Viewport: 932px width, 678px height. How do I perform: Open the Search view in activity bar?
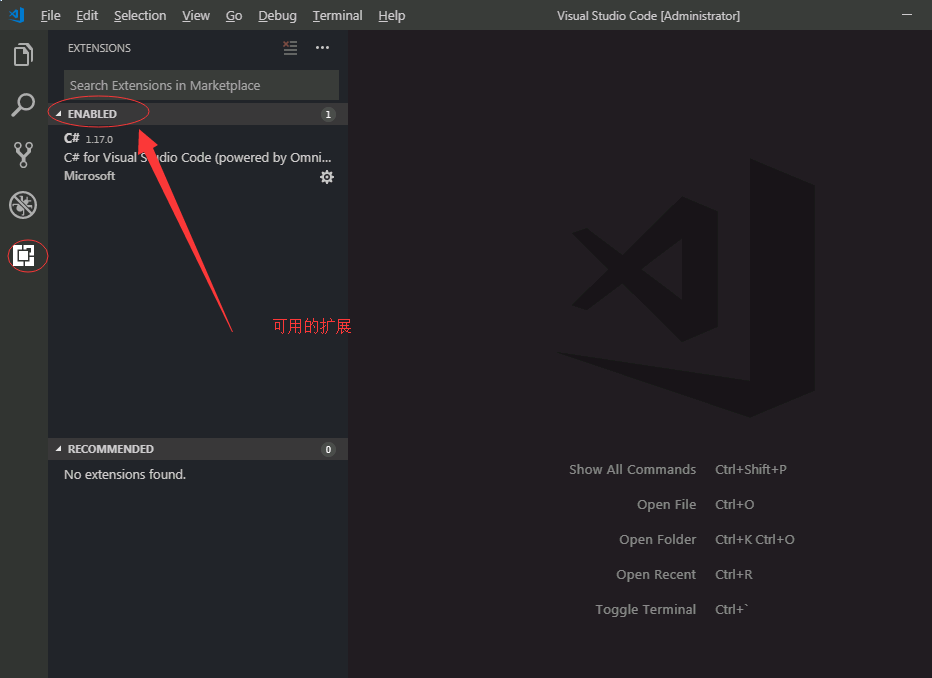click(23, 105)
